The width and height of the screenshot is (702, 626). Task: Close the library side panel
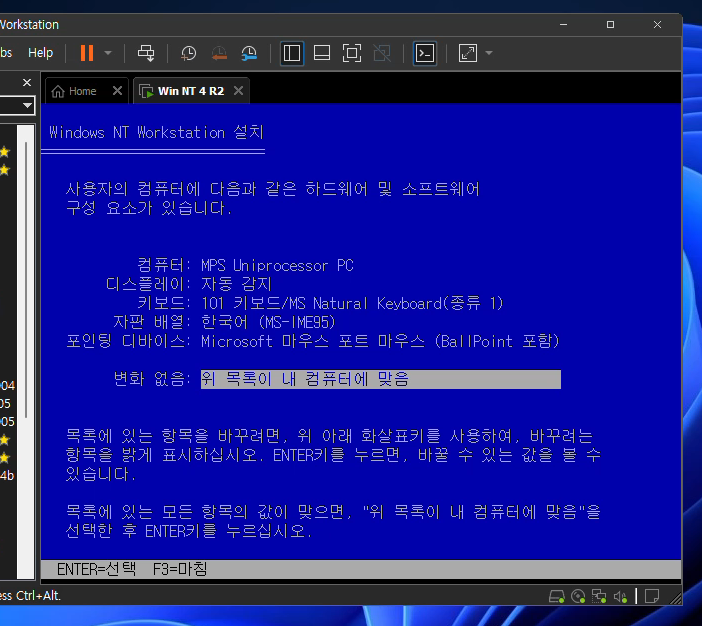(x=27, y=82)
